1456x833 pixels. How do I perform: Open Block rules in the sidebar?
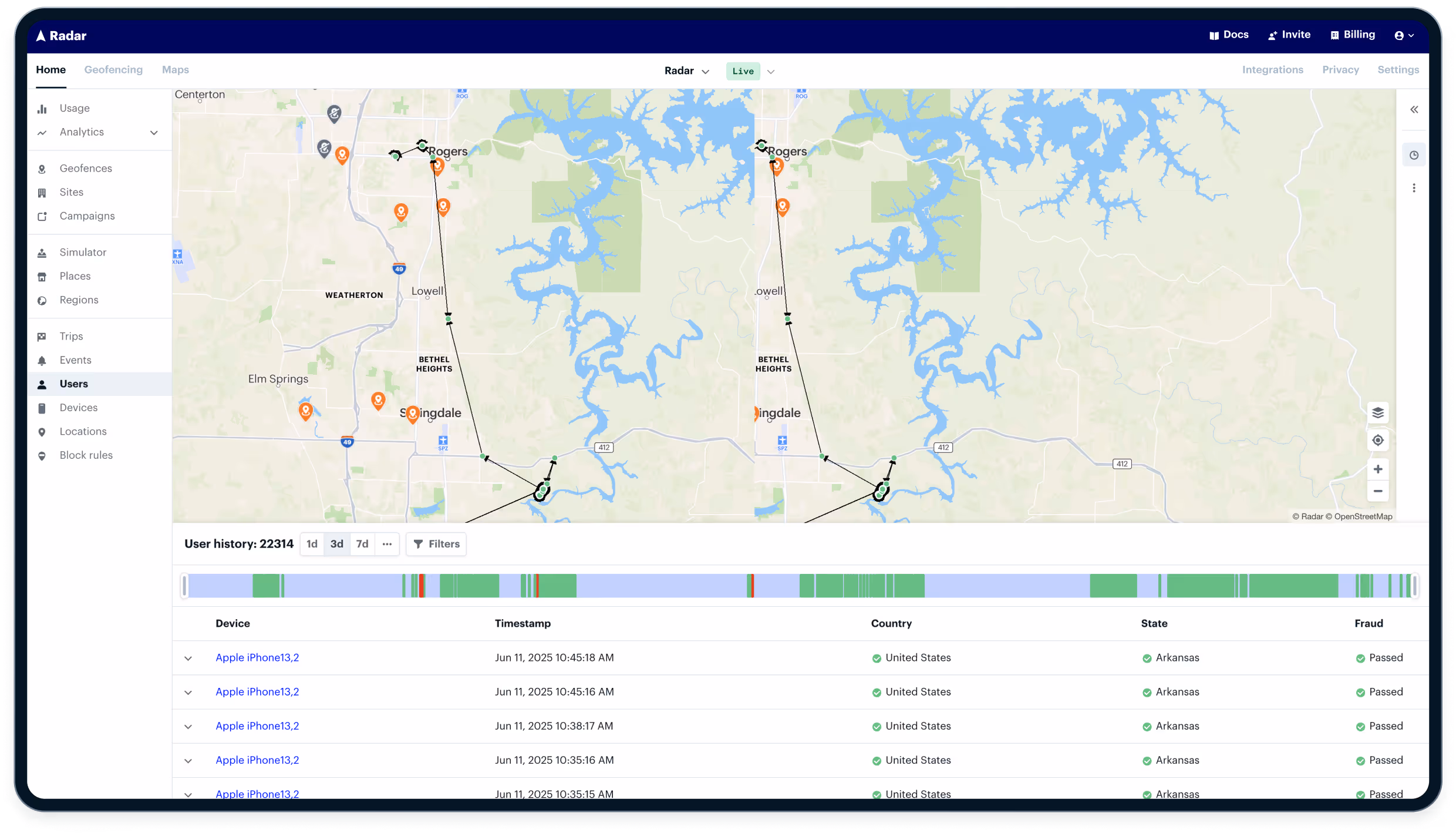(x=86, y=455)
